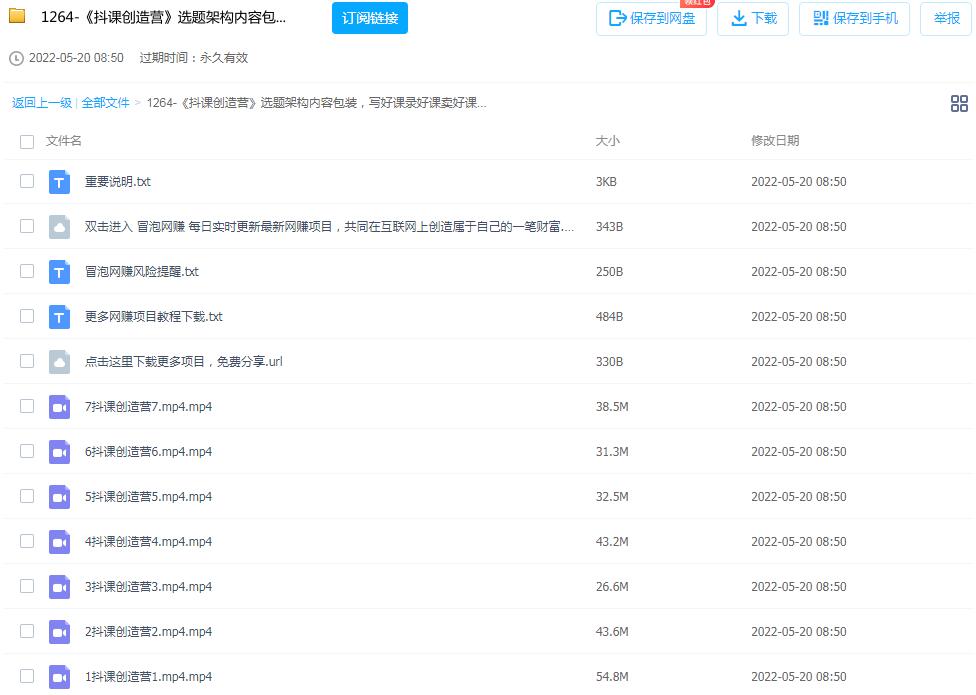The image size is (976, 695).
Task: Go back via 返回上一级 link
Action: tap(42, 103)
